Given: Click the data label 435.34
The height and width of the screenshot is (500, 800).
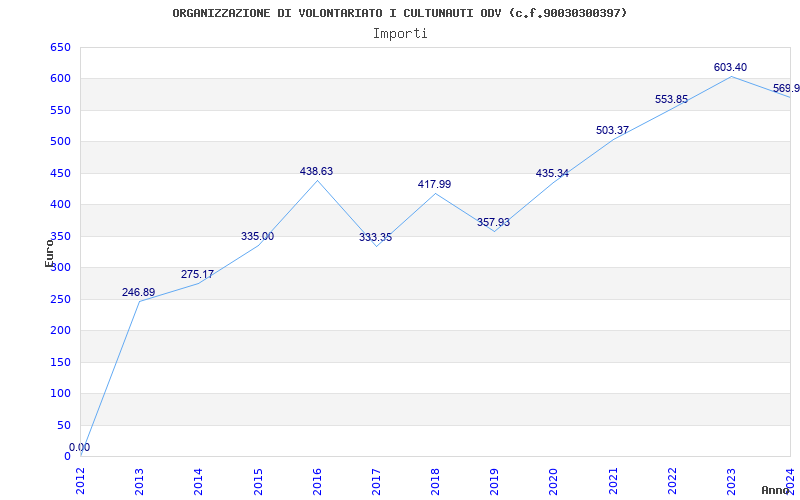Looking at the screenshot, I should (552, 173).
